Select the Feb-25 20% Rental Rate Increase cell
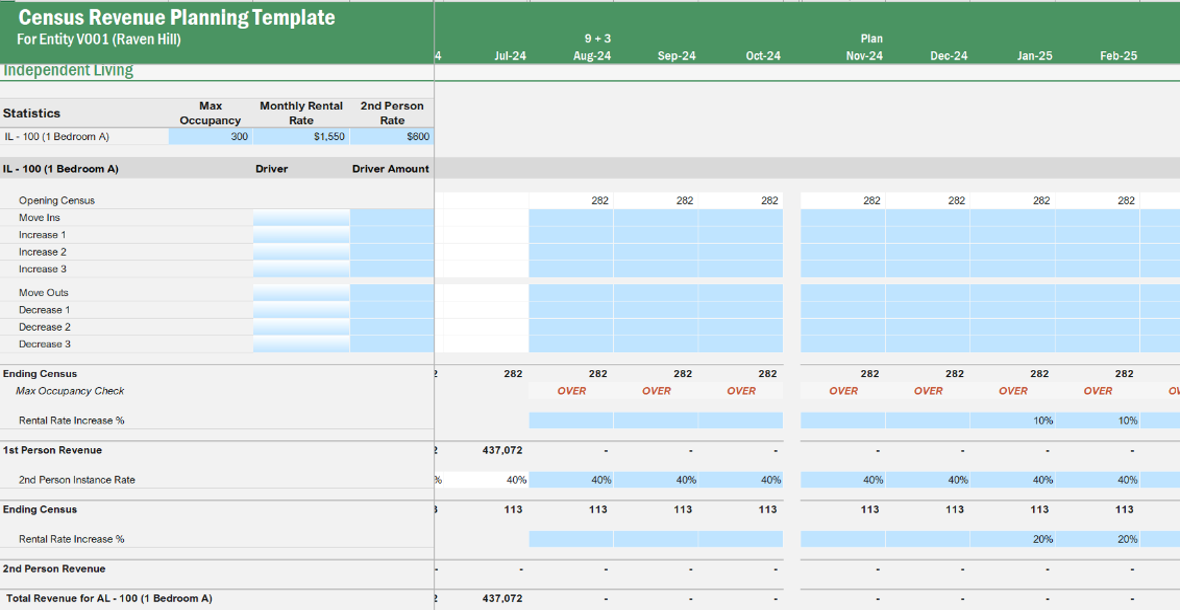 click(x=1097, y=539)
